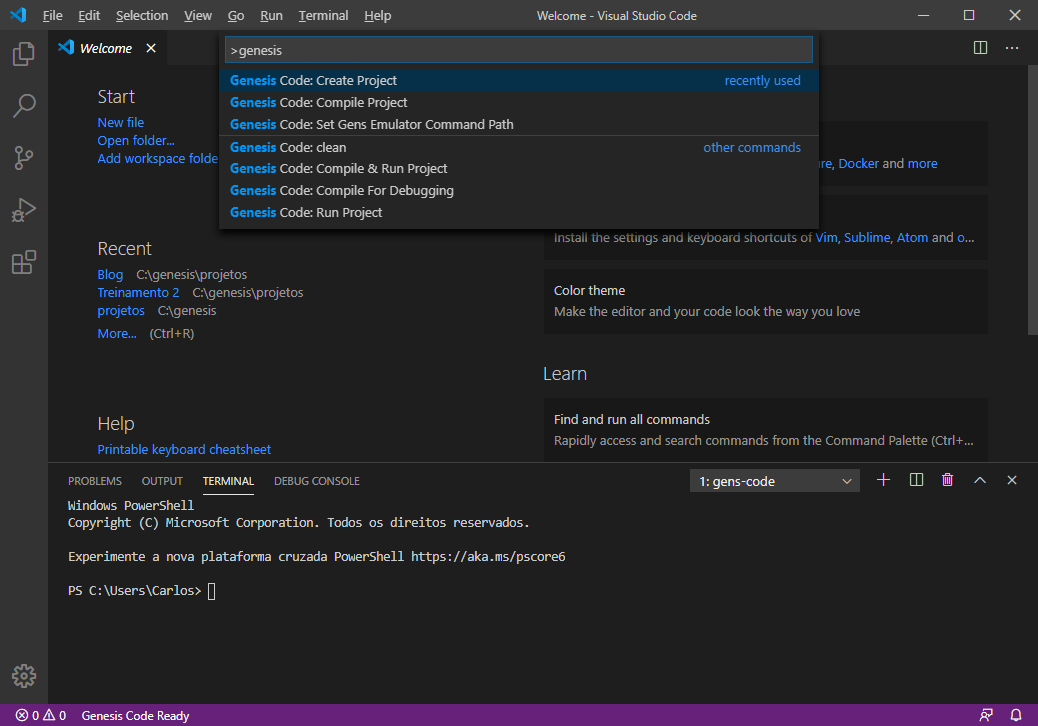Close the terminal panel
This screenshot has width=1038, height=726.
click(x=1012, y=480)
